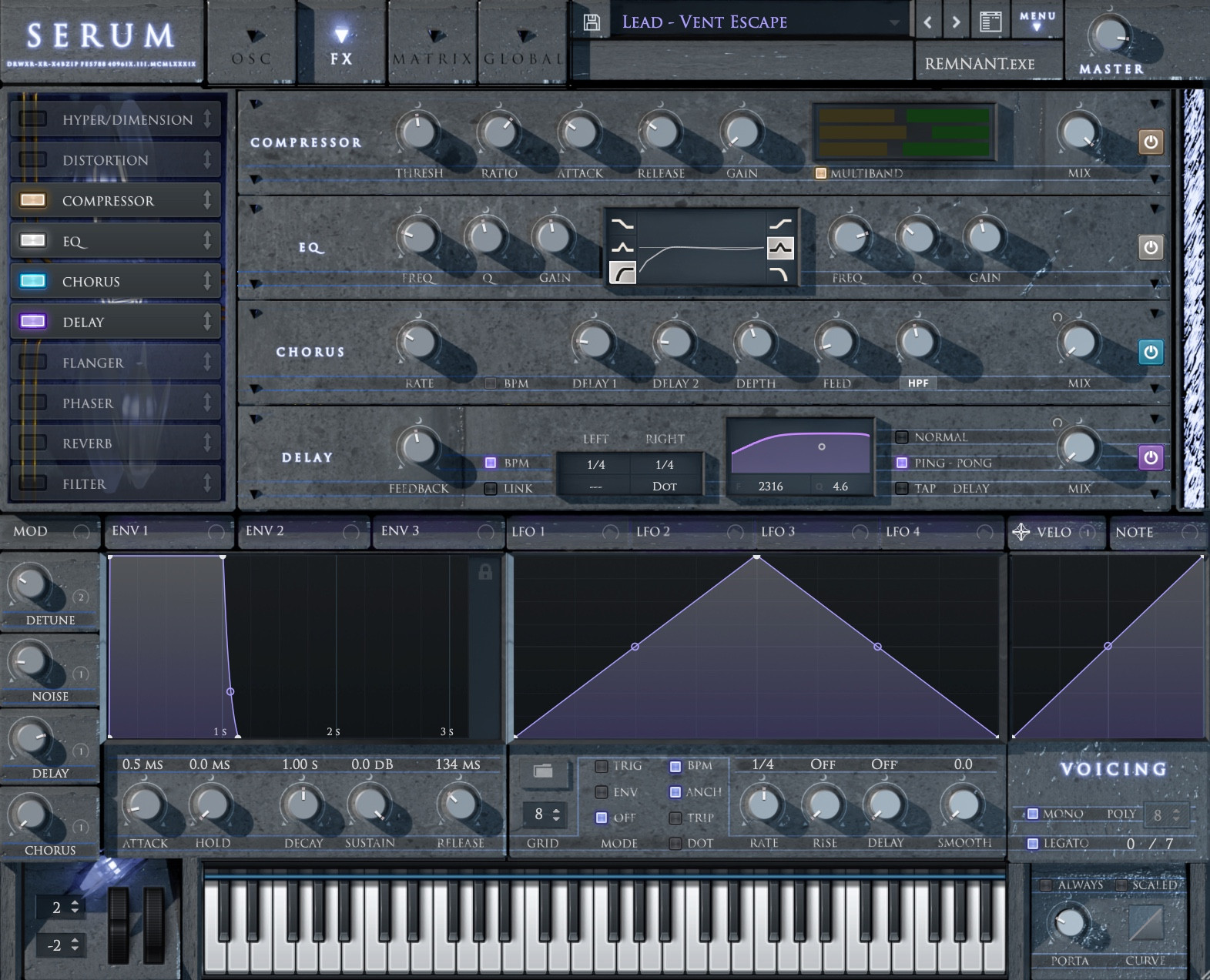The width and height of the screenshot is (1210, 980).
Task: Click the pitch bend down range stepper
Action: coord(75,945)
